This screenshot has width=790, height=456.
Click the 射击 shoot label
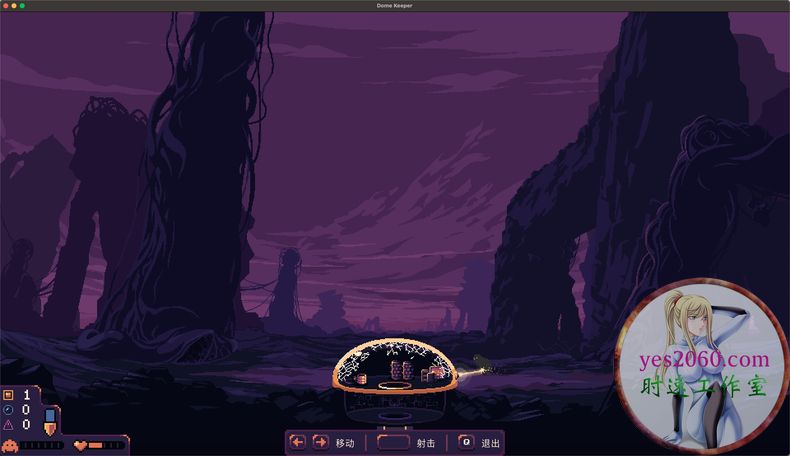(x=426, y=443)
